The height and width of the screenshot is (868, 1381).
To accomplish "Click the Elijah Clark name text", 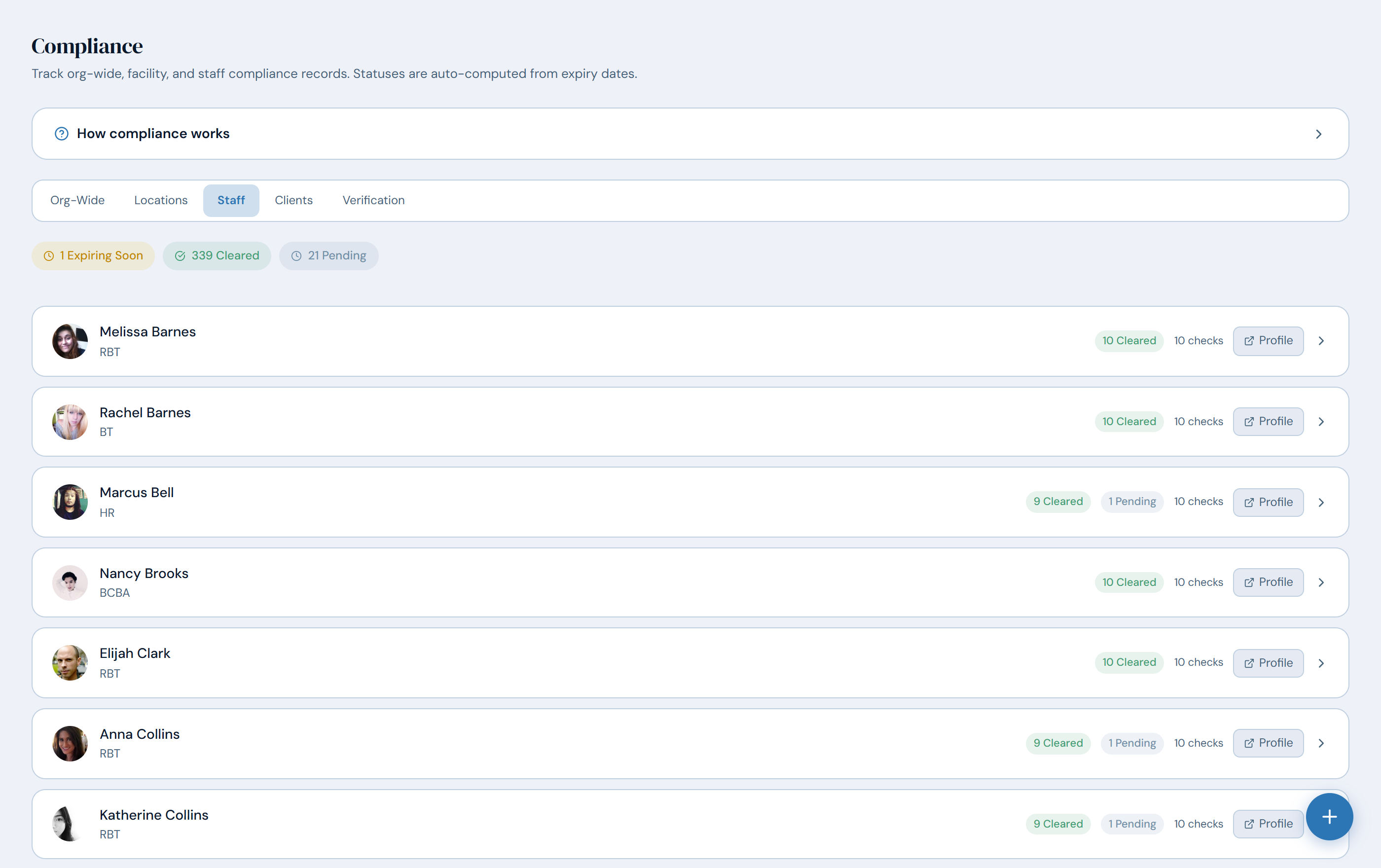I will point(135,653).
